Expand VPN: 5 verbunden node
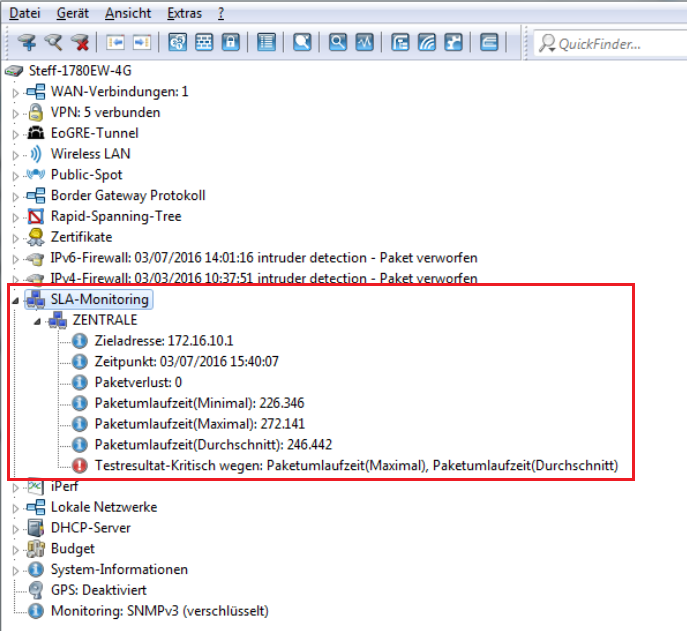 14,113
